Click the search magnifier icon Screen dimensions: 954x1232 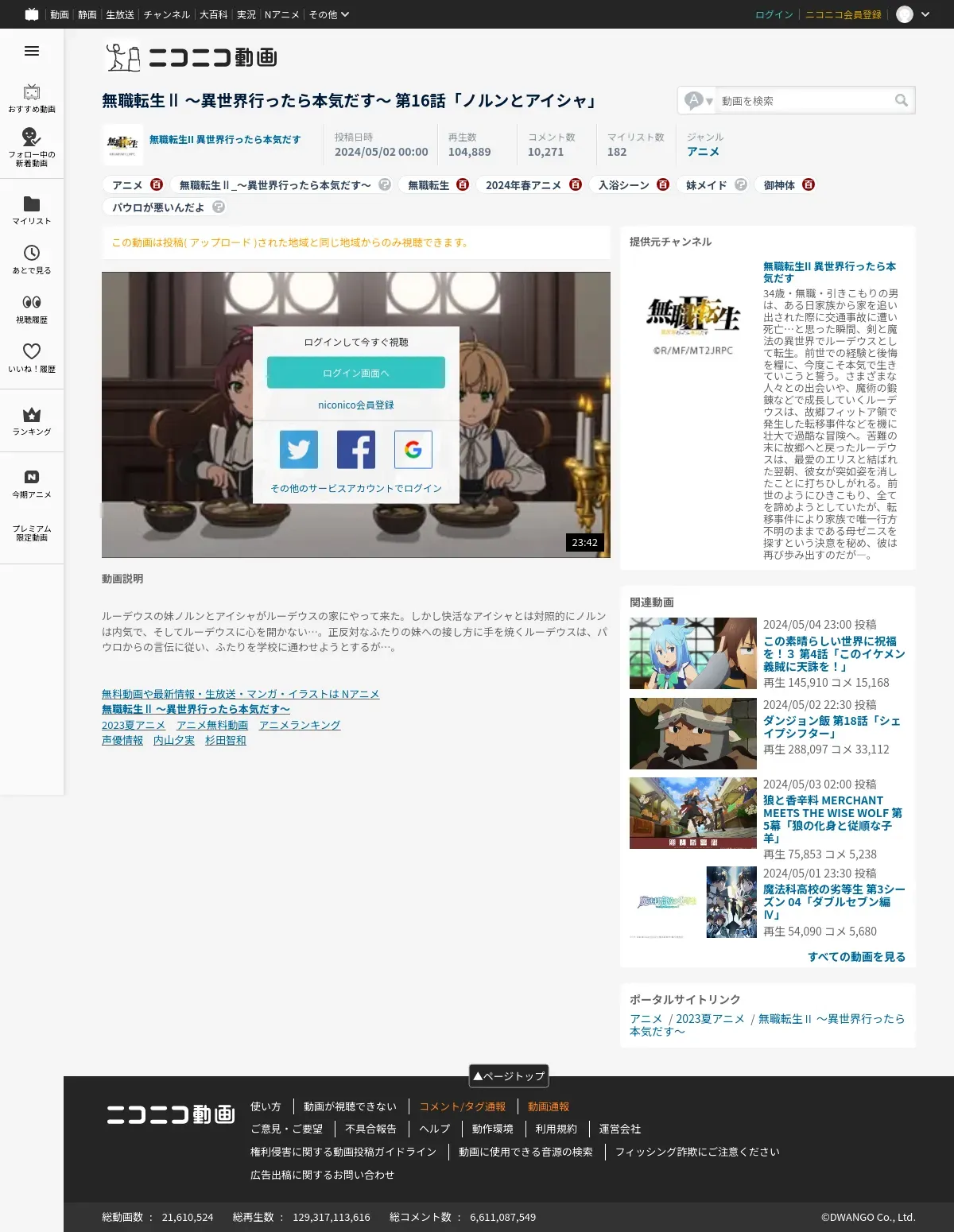[902, 100]
